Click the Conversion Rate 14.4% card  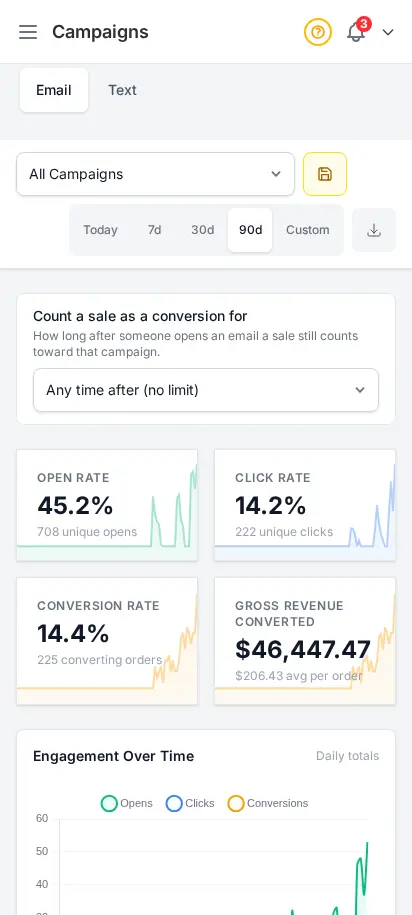click(107, 641)
